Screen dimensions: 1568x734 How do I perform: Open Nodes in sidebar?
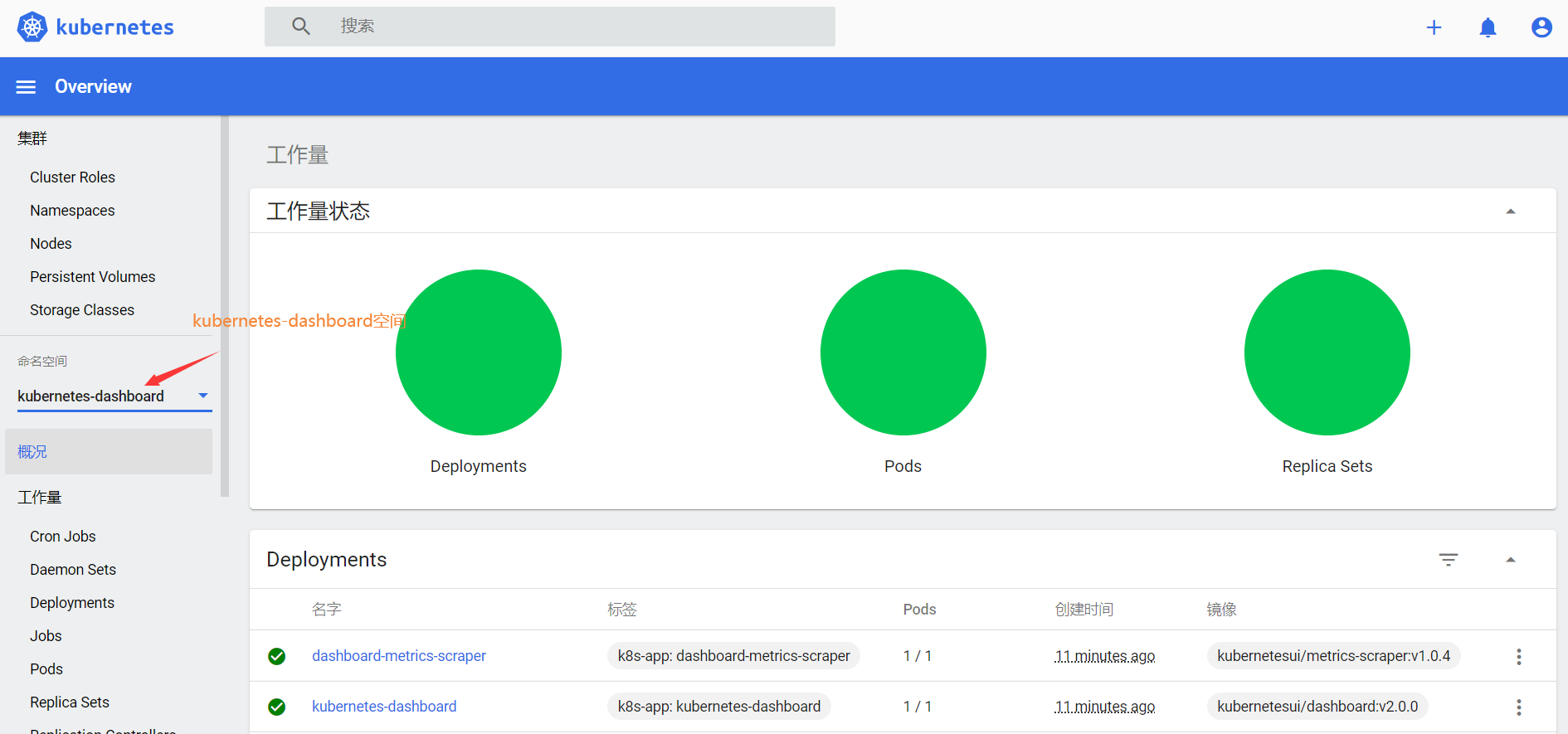click(51, 244)
